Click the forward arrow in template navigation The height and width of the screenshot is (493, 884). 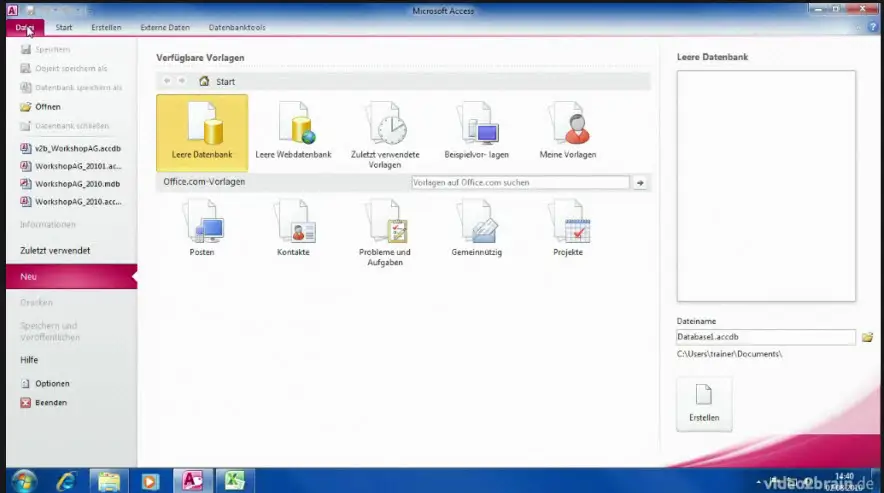click(x=182, y=81)
